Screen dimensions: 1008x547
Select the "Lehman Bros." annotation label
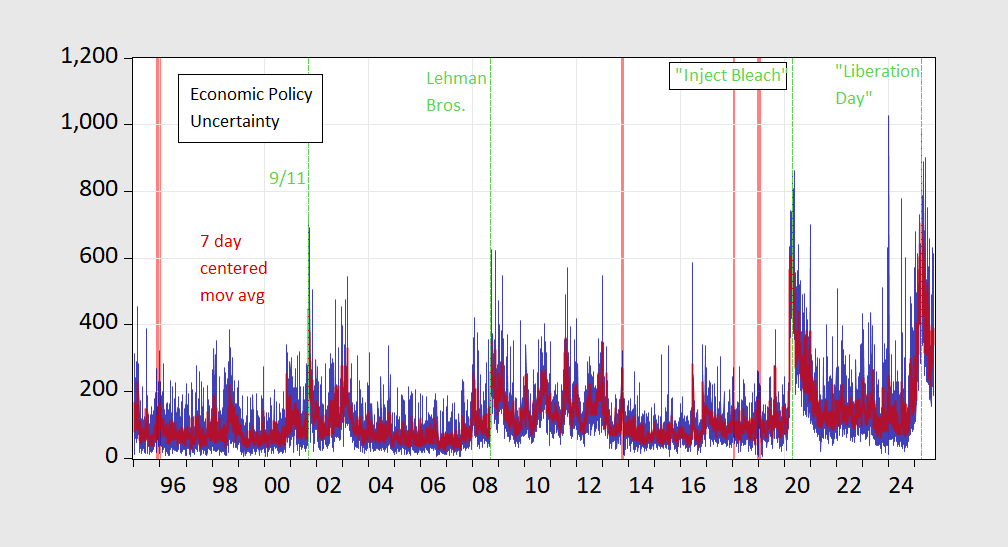coord(456,91)
